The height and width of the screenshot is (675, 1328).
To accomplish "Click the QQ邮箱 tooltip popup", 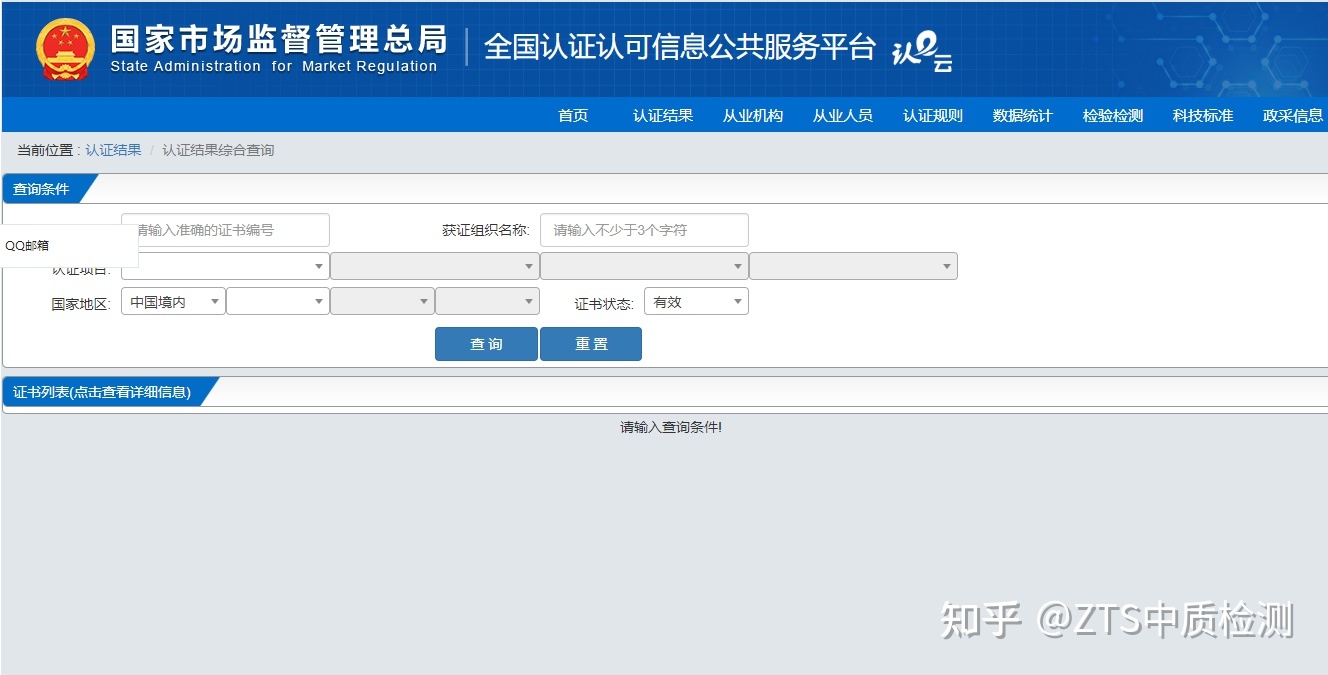I will click(x=69, y=245).
